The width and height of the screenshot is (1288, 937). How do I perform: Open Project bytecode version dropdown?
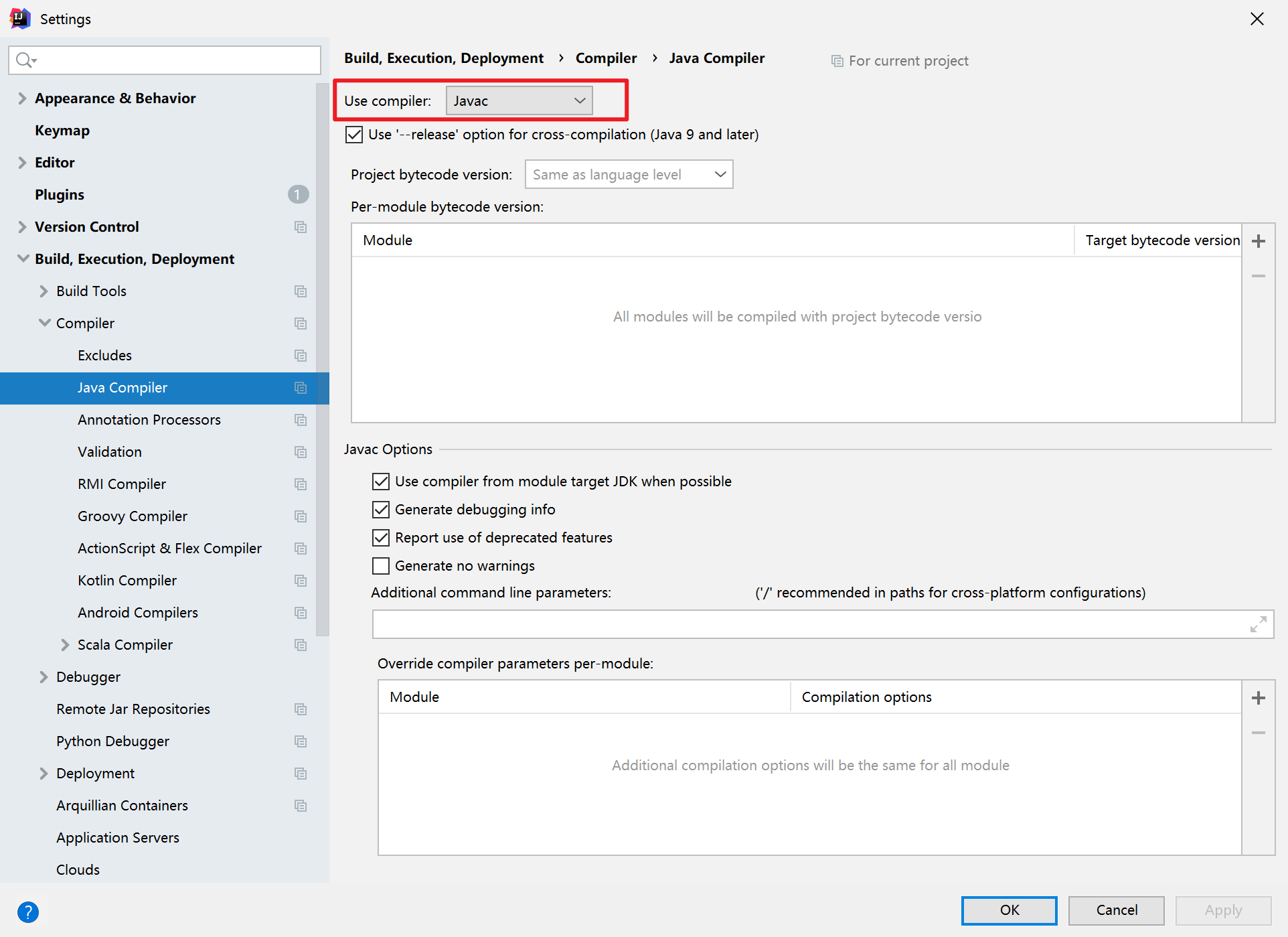click(629, 175)
